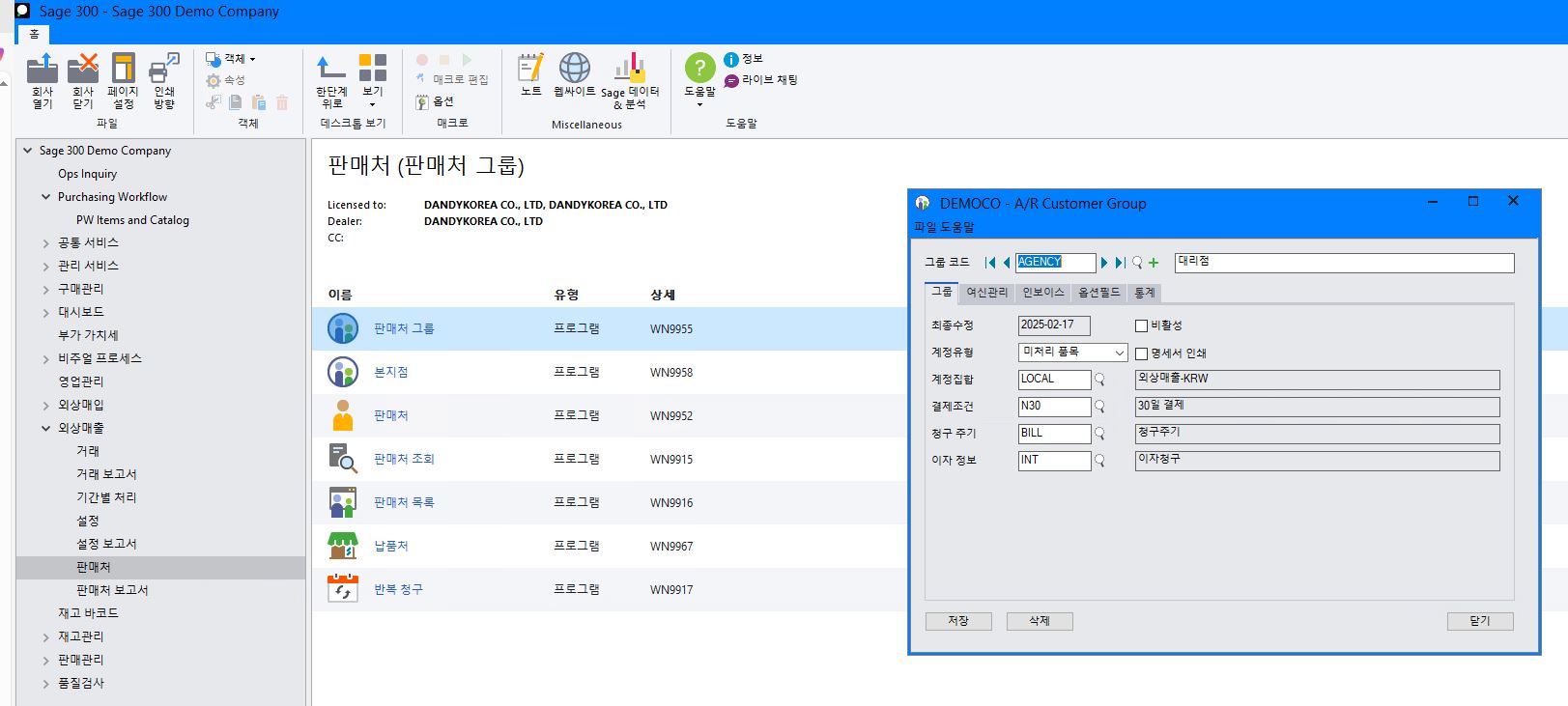Expand the 공통 서비스 tree node
The height and width of the screenshot is (706, 1568).
45,243
